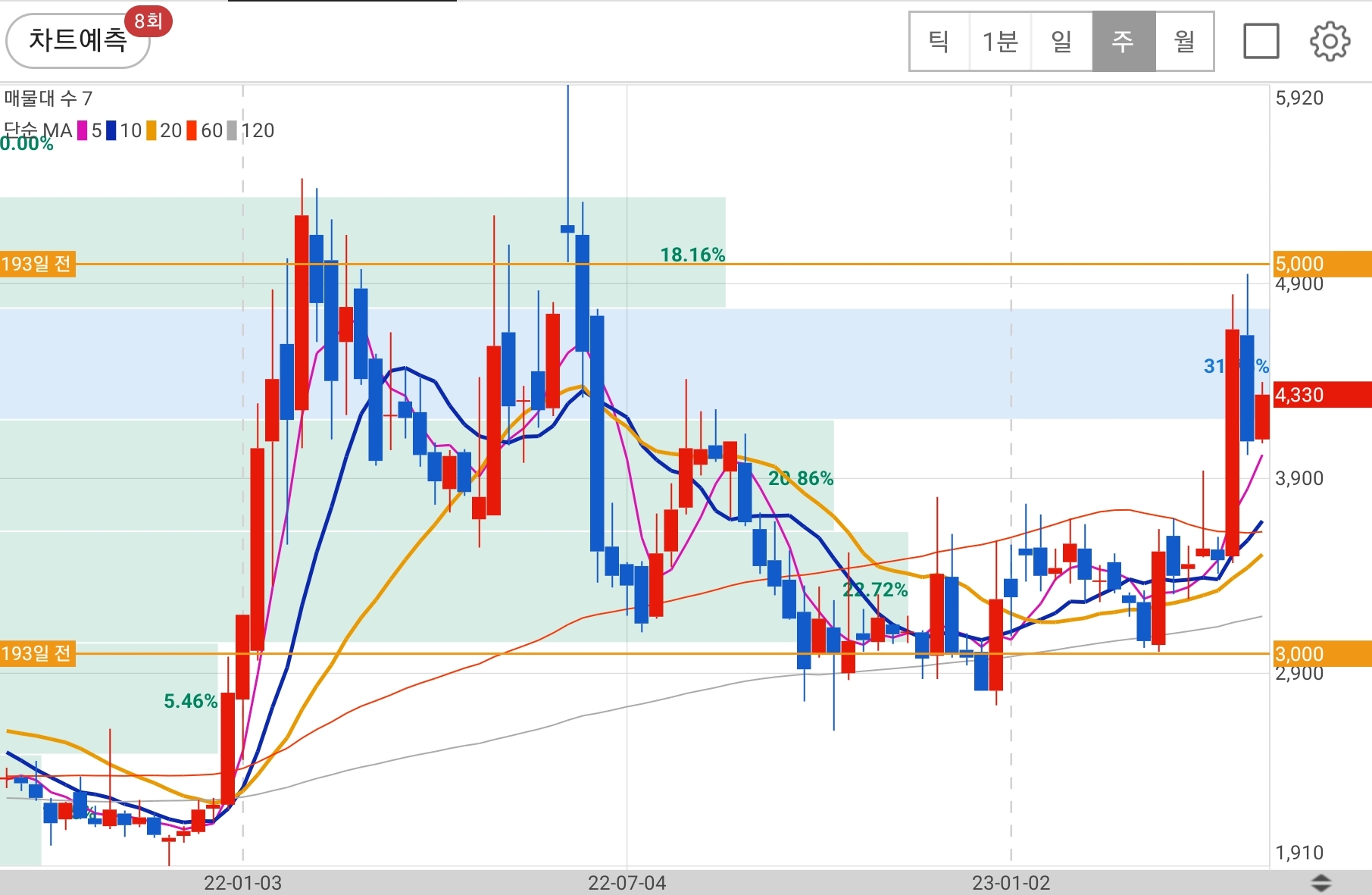Switch to the 1분 one-minute tab
Screen dimensions: 1372x895
1000,41
